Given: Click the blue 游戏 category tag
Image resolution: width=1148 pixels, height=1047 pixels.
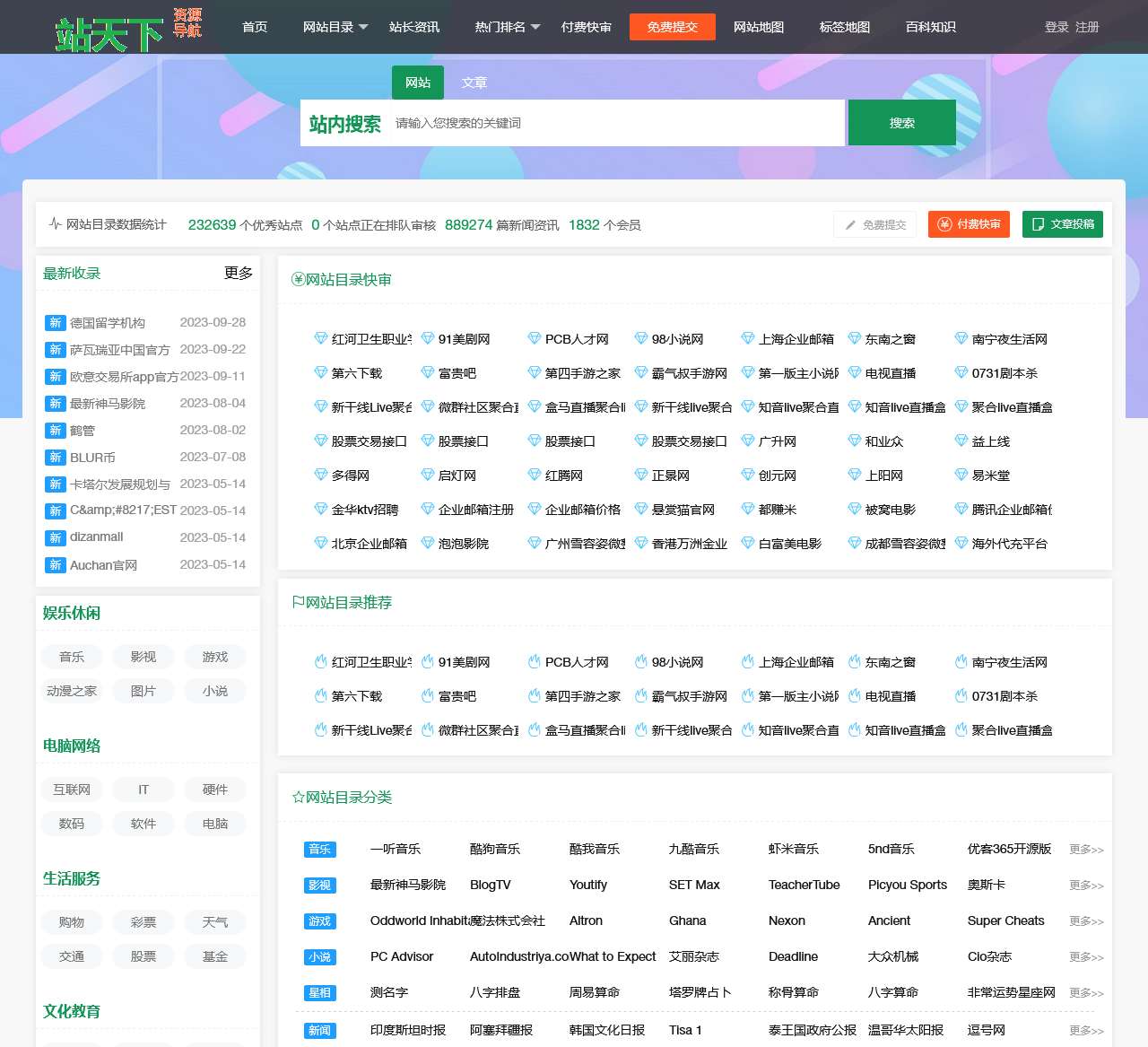Looking at the screenshot, I should click(x=319, y=921).
